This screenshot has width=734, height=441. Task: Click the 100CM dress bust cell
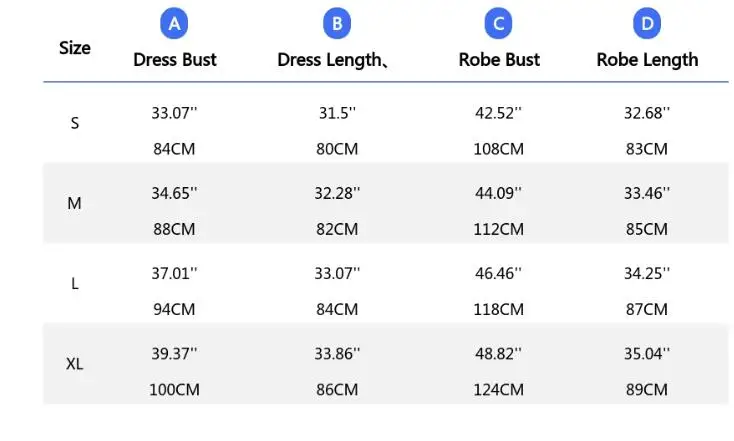click(174, 390)
